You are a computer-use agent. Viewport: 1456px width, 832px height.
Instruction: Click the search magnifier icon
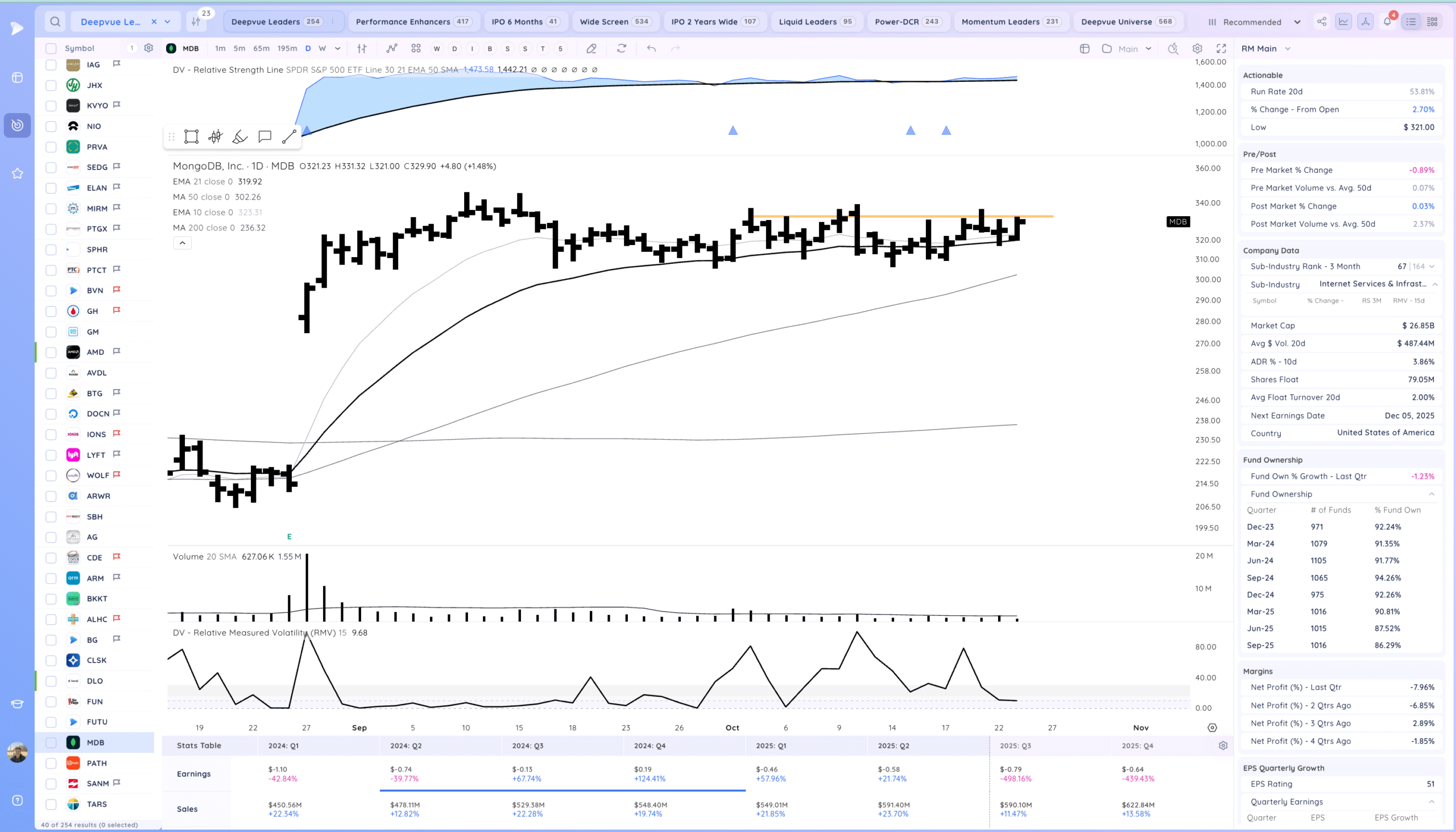[55, 22]
